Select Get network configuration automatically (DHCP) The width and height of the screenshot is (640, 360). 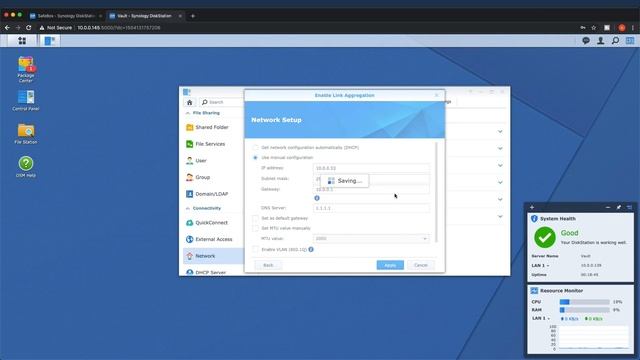(x=256, y=147)
